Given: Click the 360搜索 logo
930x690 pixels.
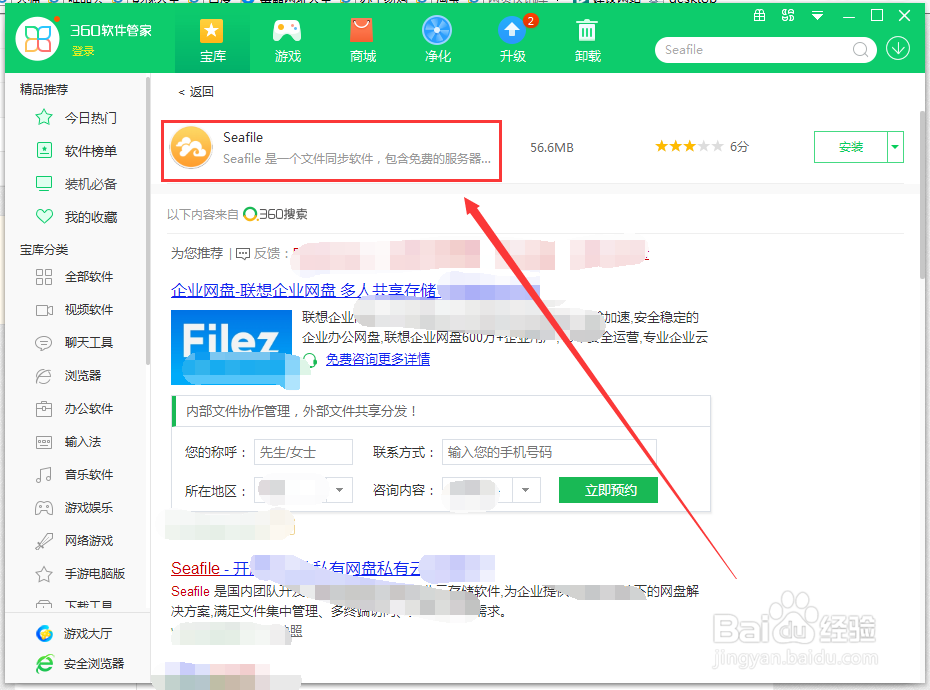Looking at the screenshot, I should (275, 214).
